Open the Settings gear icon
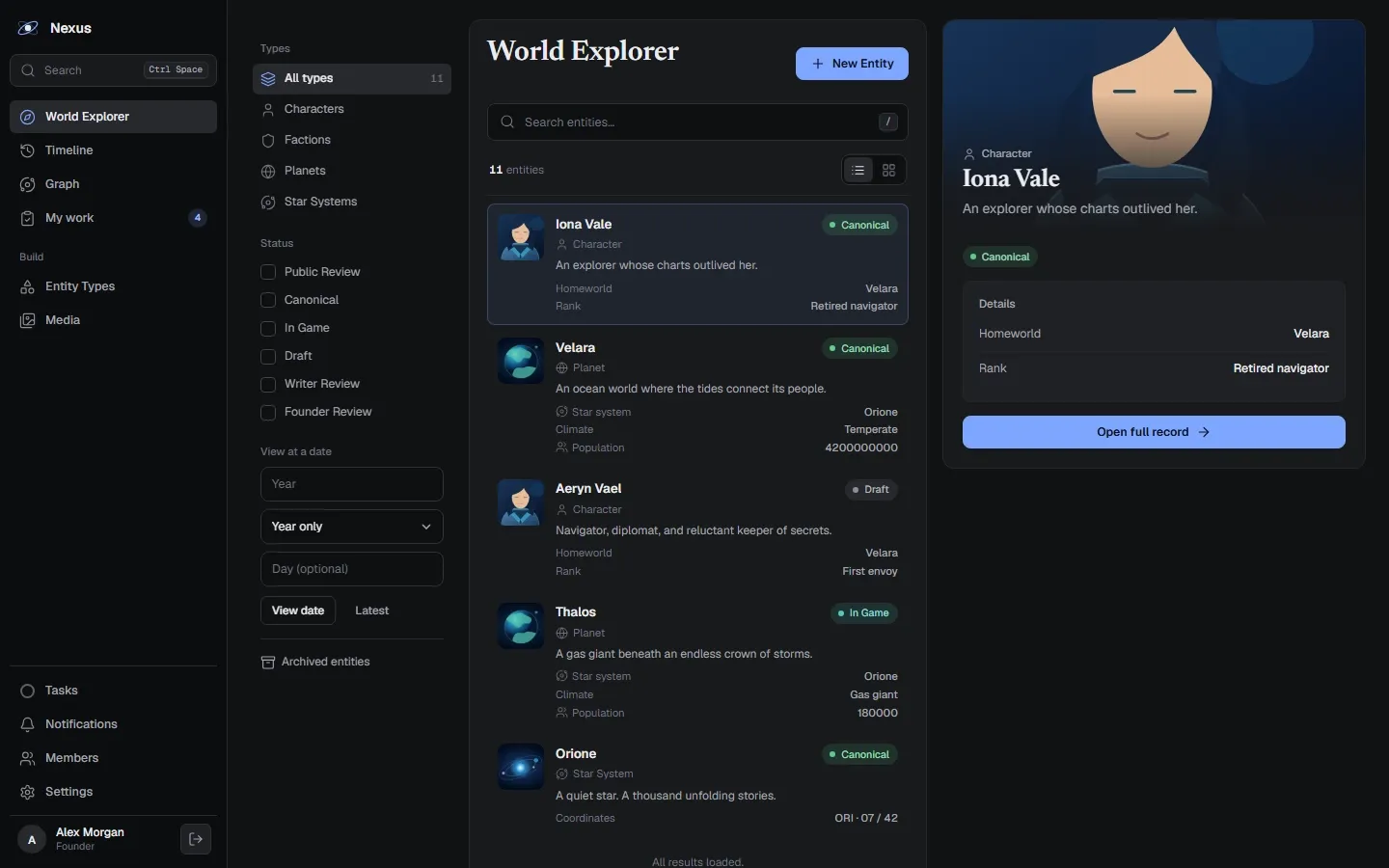This screenshot has height=868, width=1389. point(27,792)
